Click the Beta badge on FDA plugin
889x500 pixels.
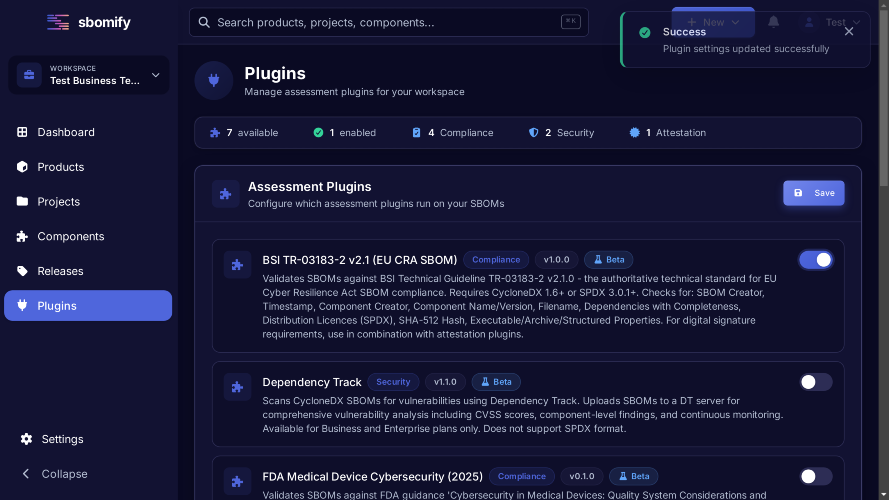point(634,476)
